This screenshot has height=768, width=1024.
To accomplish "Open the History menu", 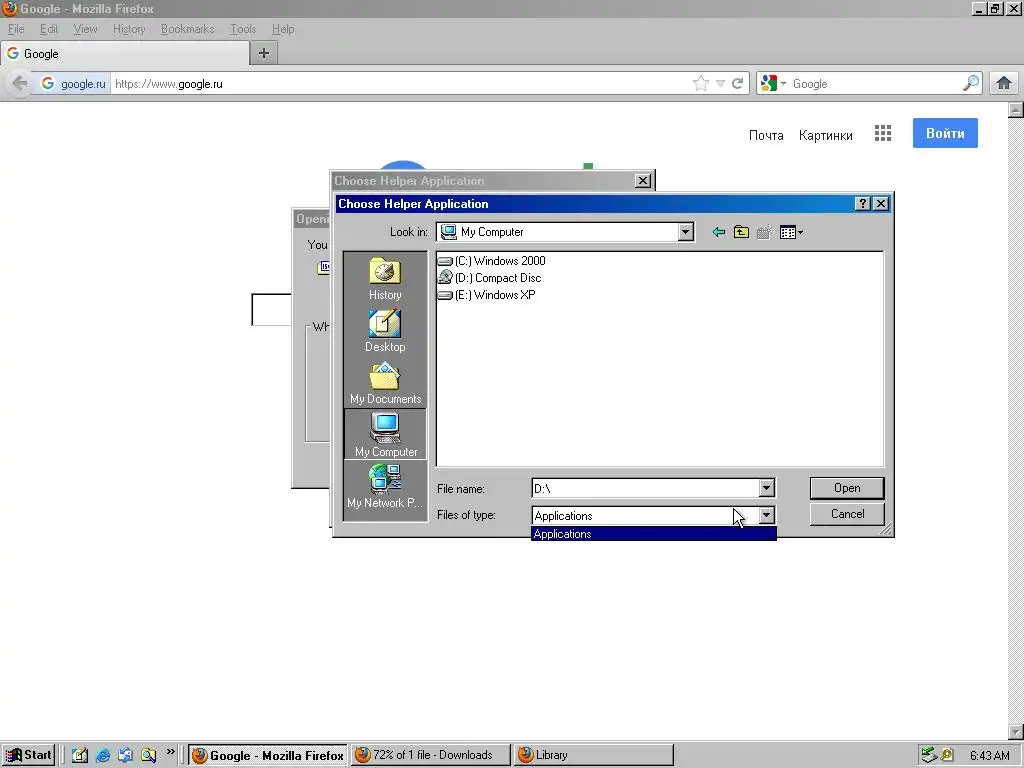I will click(129, 29).
